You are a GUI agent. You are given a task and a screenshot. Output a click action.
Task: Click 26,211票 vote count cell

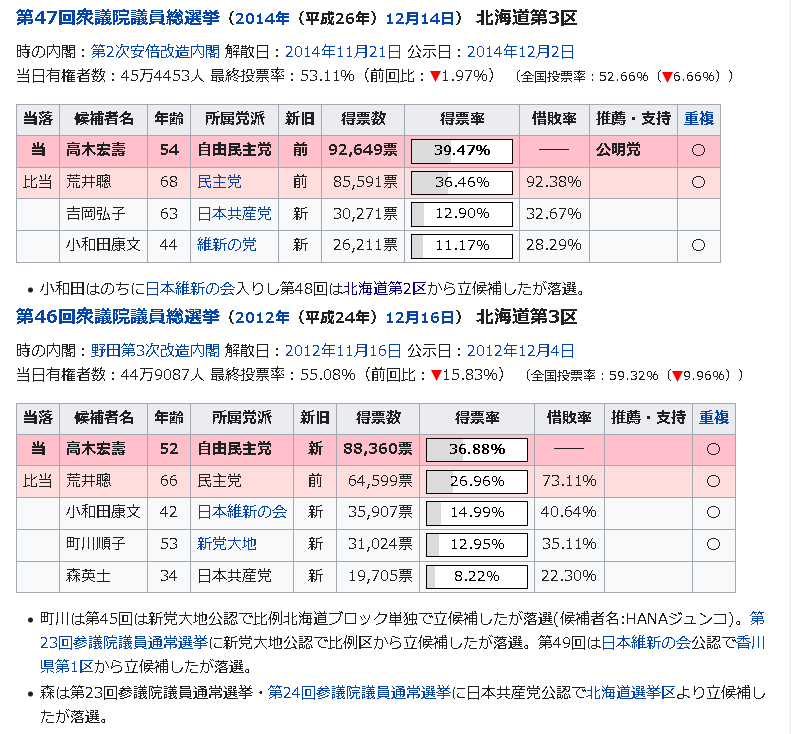pos(365,245)
